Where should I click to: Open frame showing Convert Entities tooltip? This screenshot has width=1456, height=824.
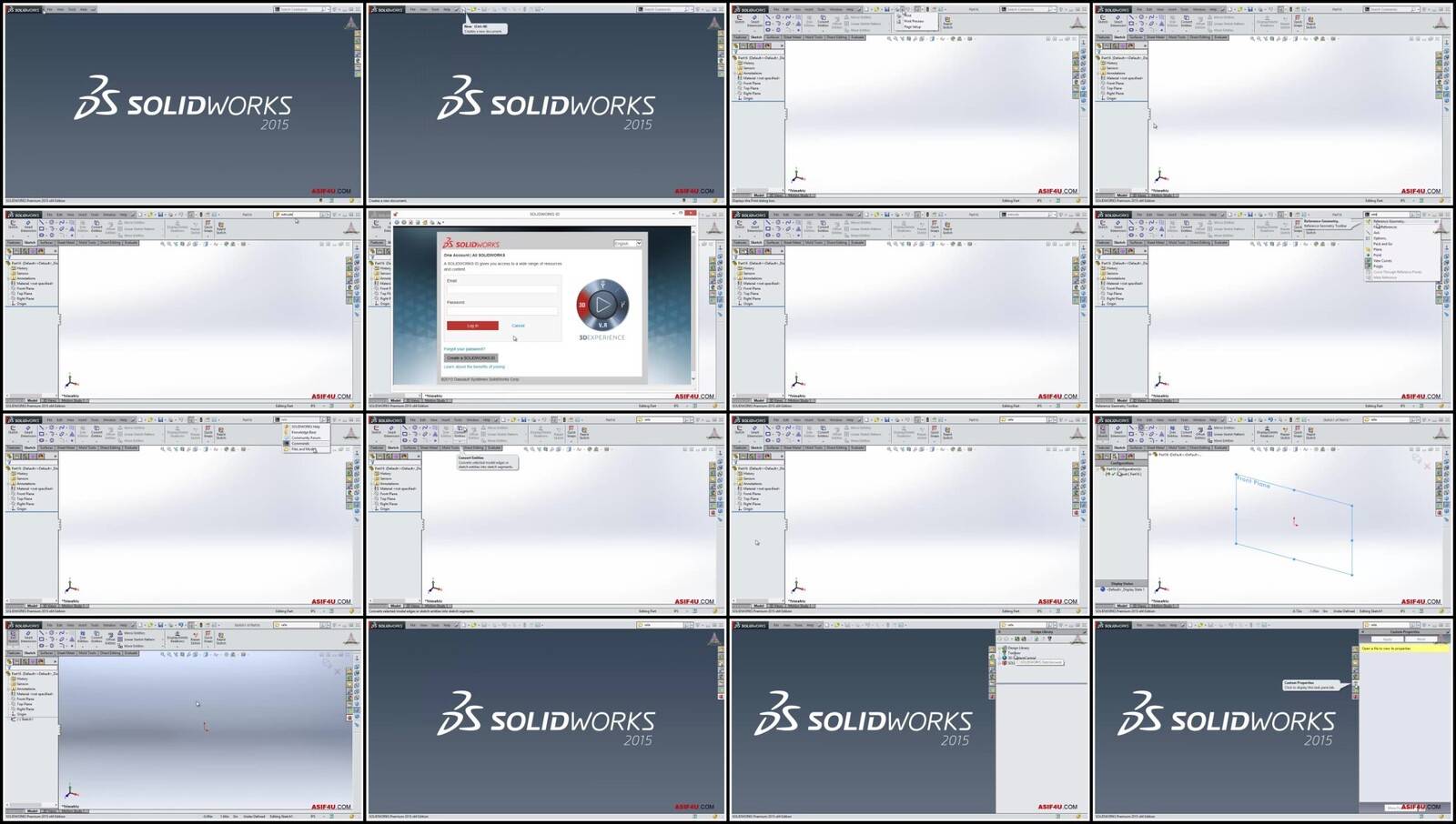[x=546, y=514]
